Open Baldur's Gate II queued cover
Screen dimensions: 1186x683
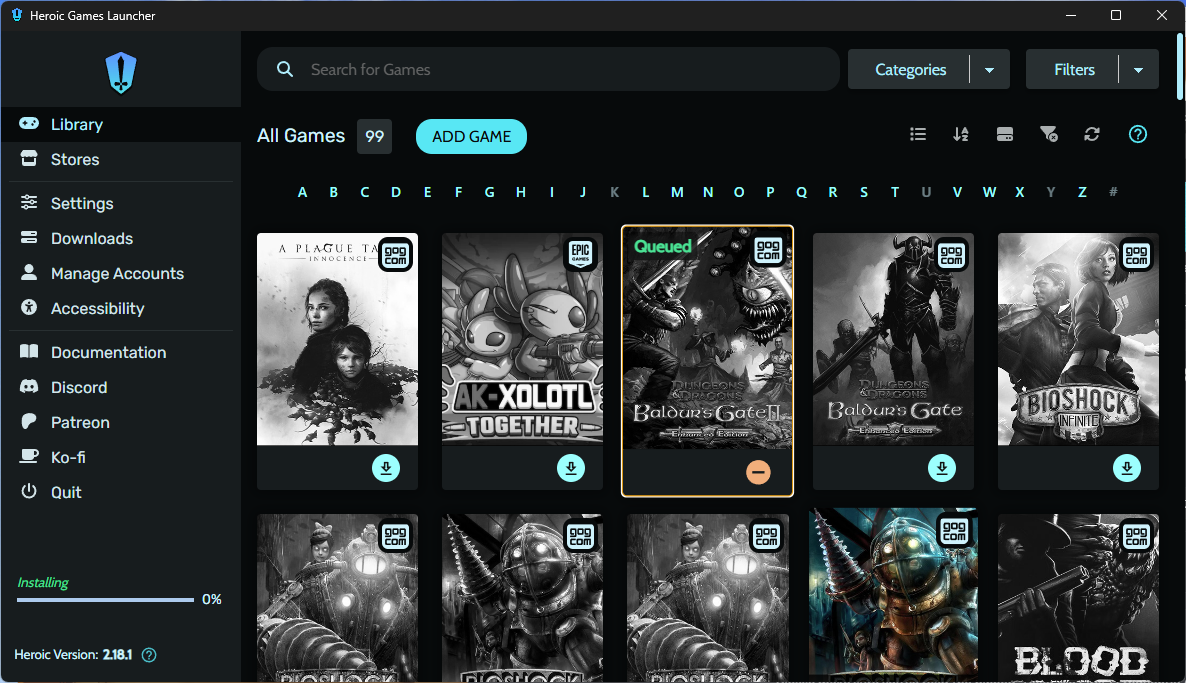707,337
